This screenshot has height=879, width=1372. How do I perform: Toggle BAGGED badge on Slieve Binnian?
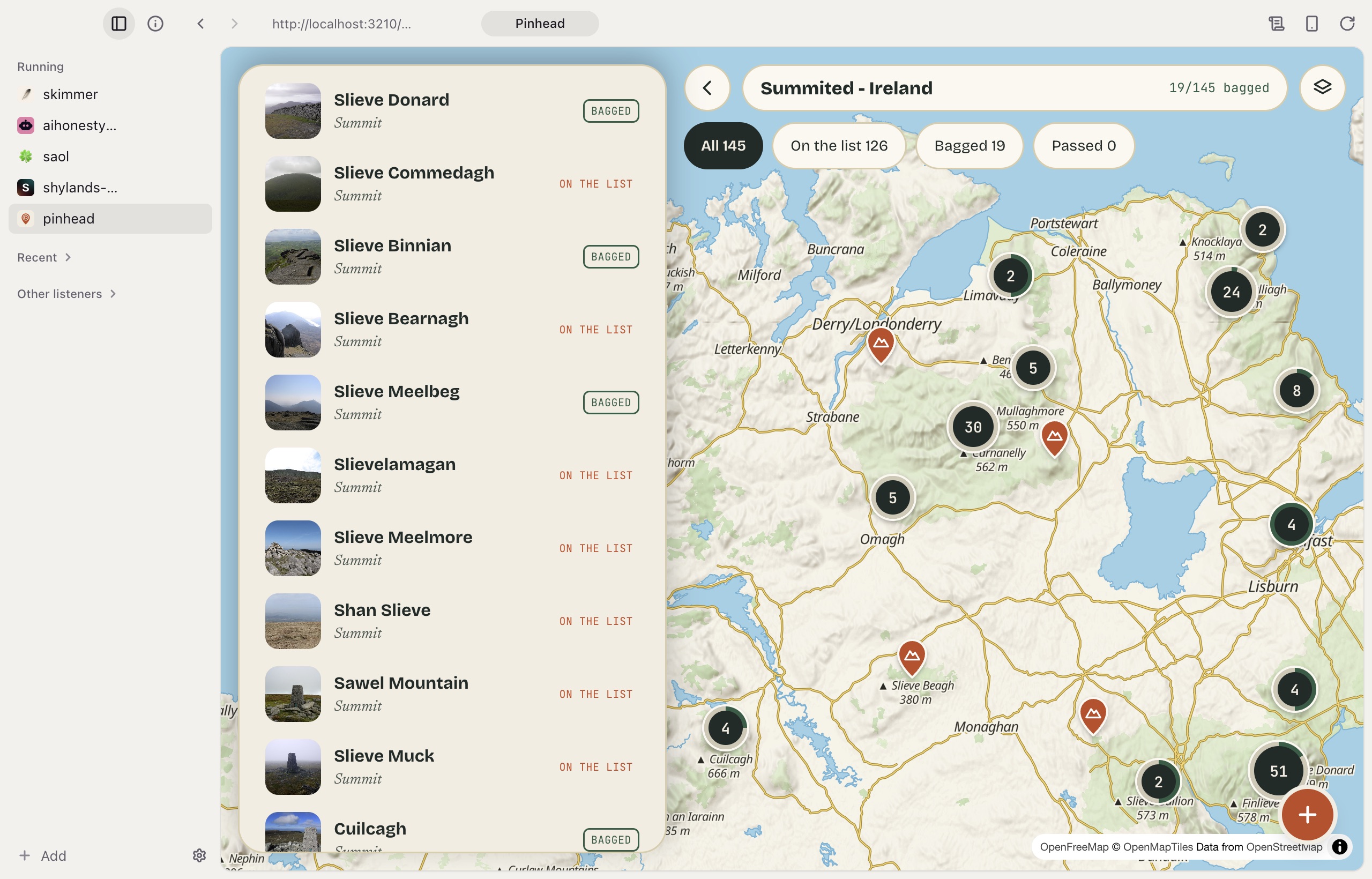pos(610,257)
